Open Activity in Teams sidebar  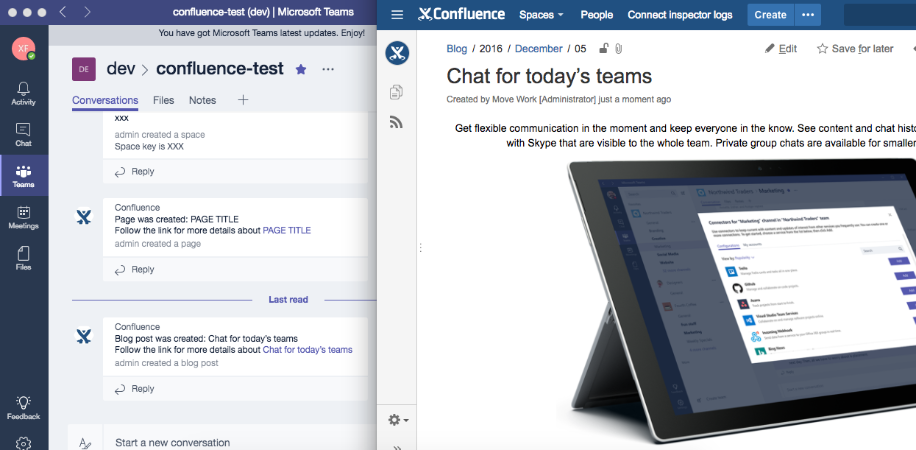coord(23,94)
